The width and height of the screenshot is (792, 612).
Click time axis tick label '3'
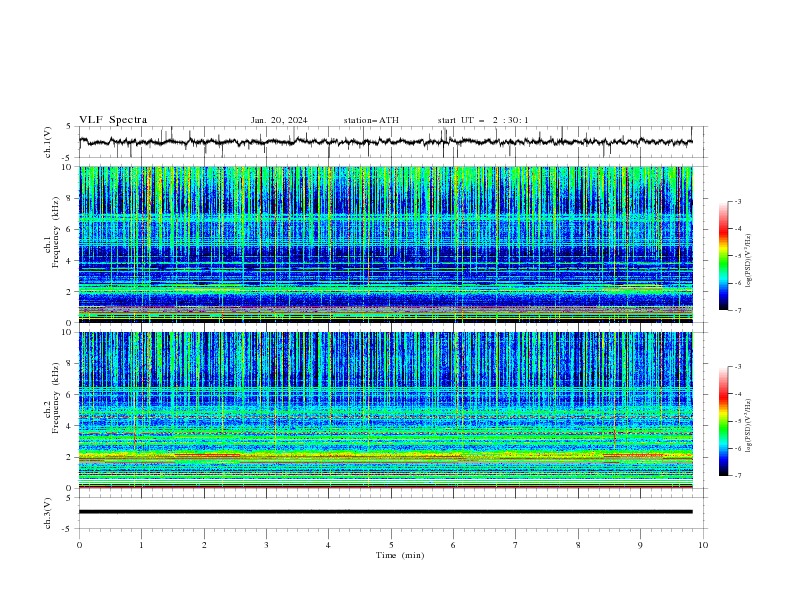pos(266,545)
